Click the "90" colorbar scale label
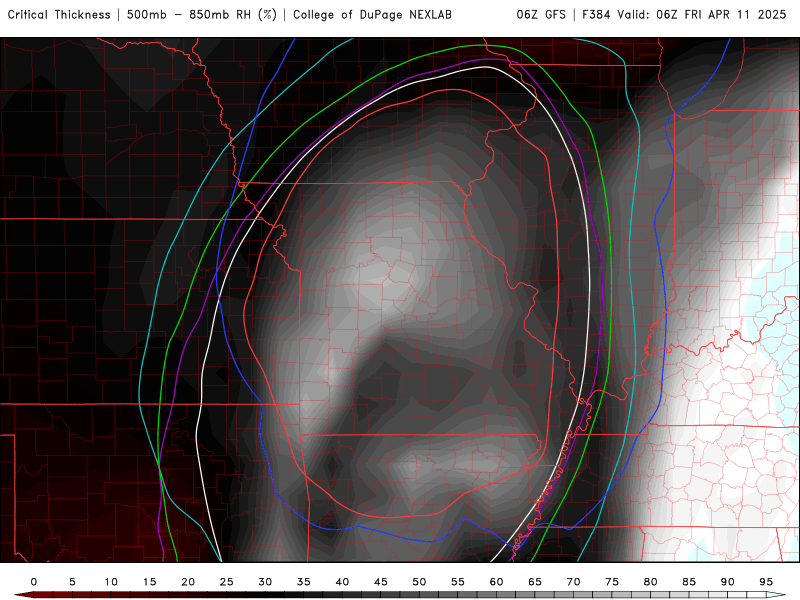The width and height of the screenshot is (800, 600). [728, 582]
